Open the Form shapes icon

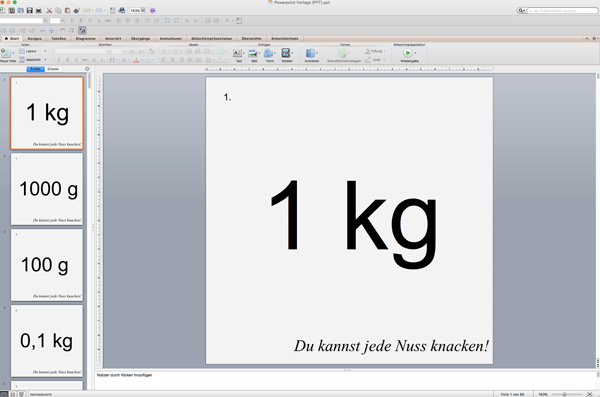269,55
